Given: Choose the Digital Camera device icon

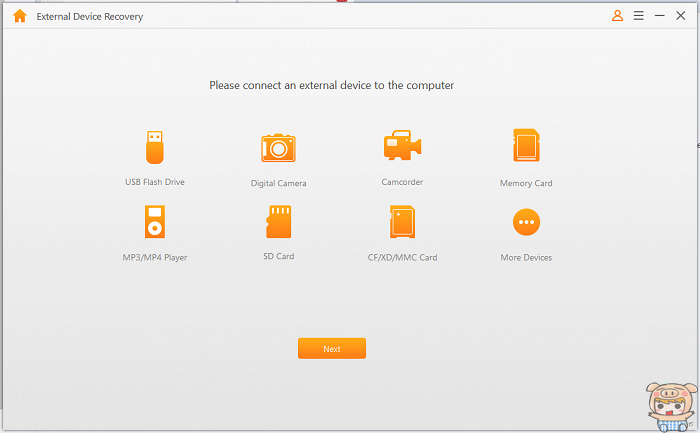Looking at the screenshot, I should coord(278,148).
